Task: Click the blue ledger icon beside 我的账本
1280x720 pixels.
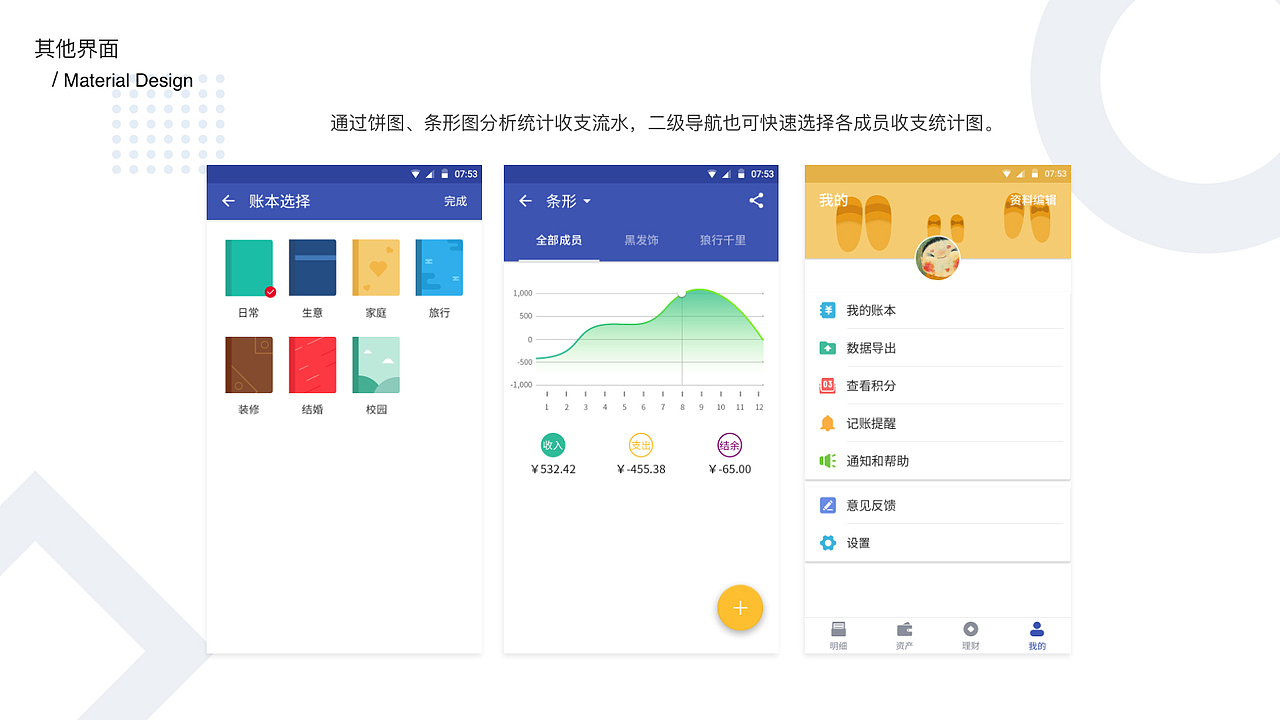Action: click(827, 310)
